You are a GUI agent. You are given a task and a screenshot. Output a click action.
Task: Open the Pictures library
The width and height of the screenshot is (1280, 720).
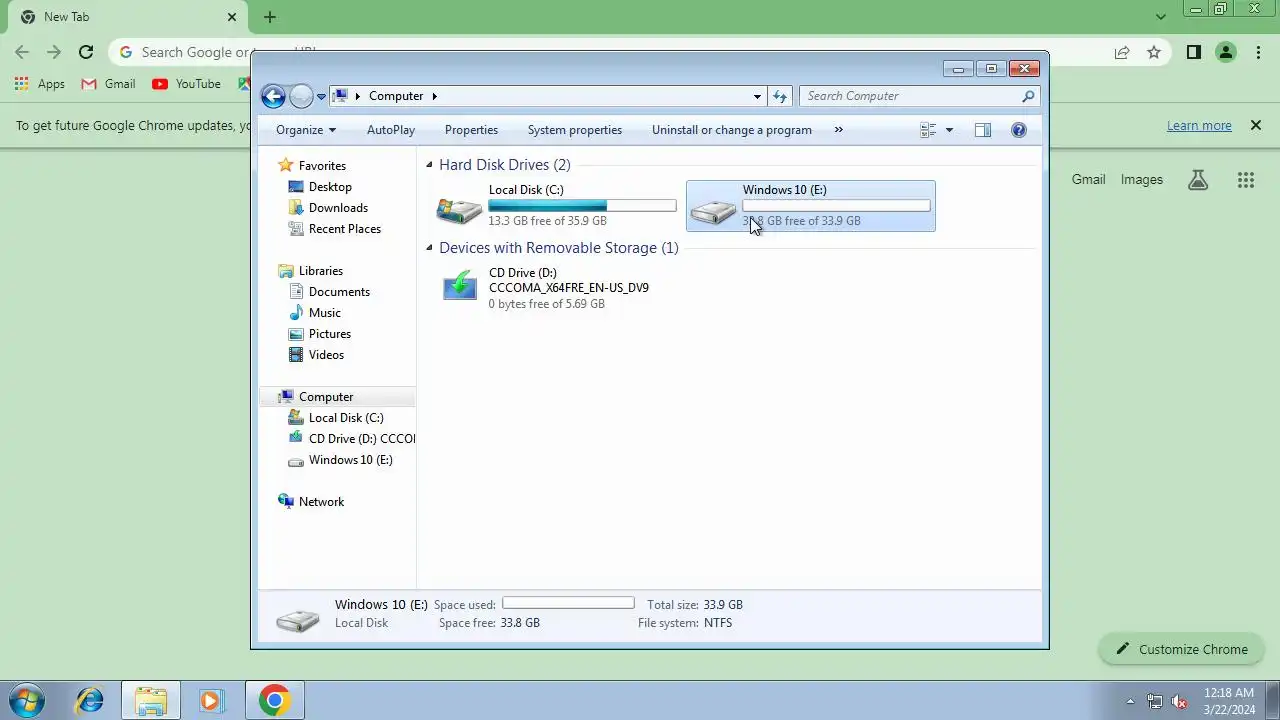[x=330, y=334]
